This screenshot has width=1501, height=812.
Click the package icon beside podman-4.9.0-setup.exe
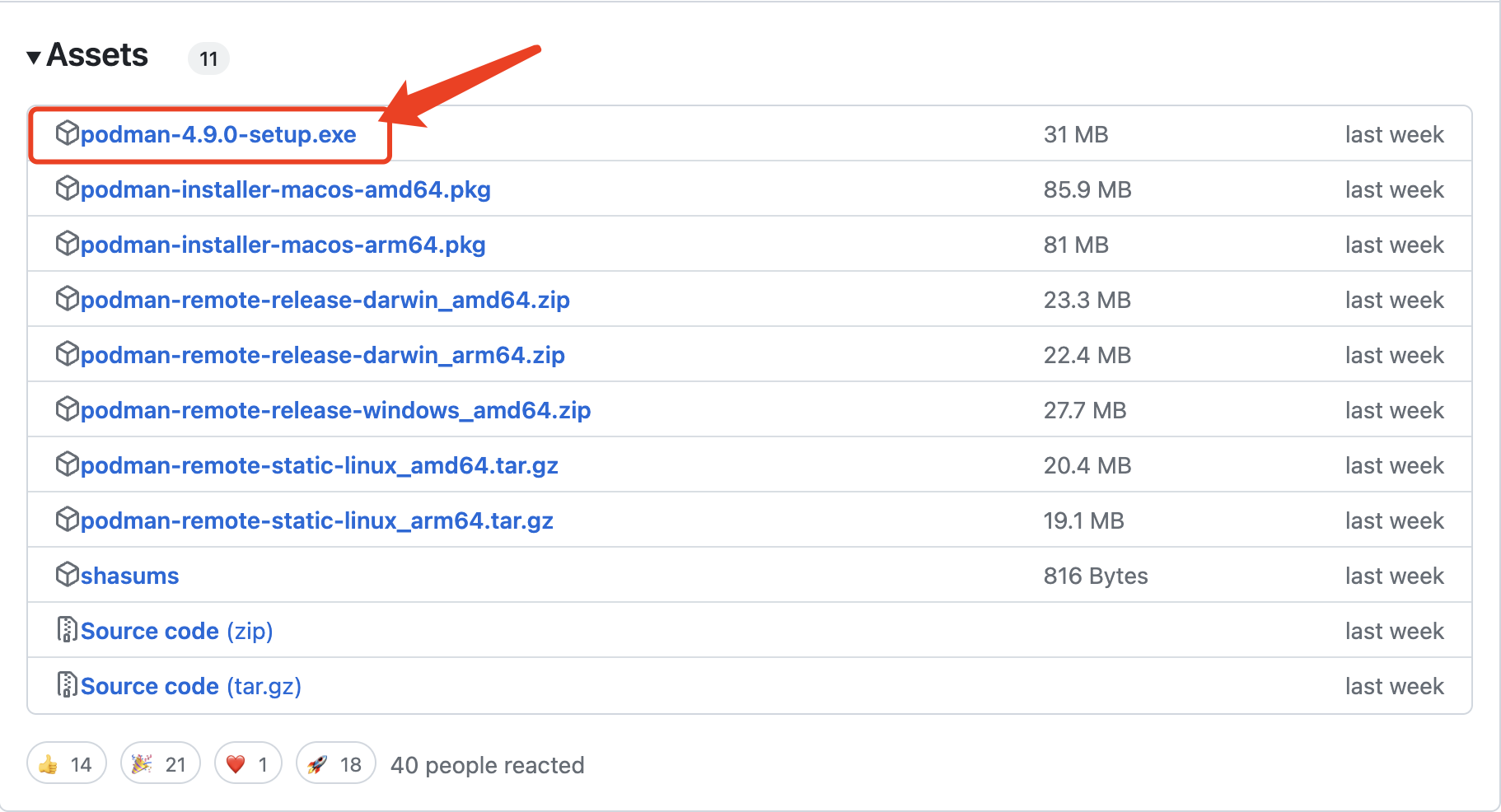(x=67, y=133)
